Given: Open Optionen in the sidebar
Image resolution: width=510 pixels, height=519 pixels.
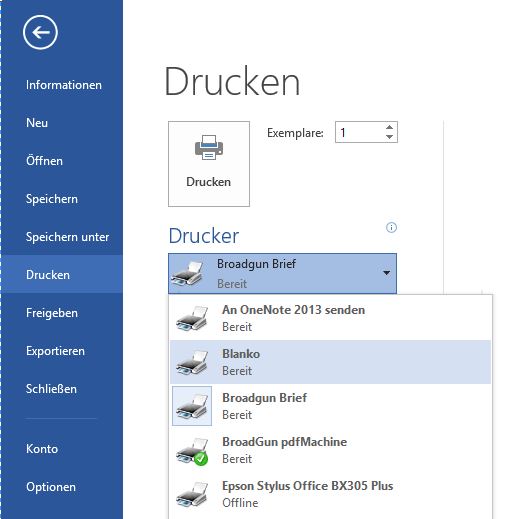Looking at the screenshot, I should 51,487.
